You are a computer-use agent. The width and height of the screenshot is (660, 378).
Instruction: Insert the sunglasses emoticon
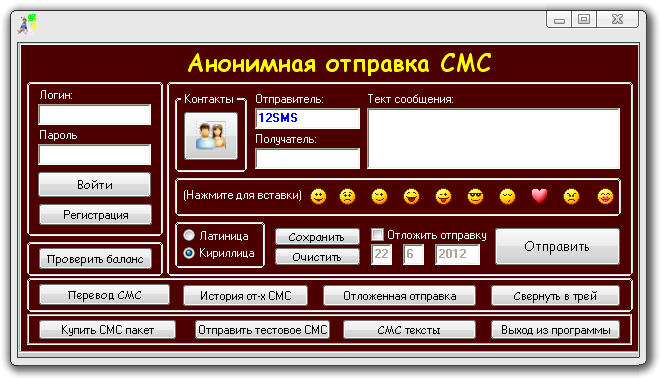point(475,197)
